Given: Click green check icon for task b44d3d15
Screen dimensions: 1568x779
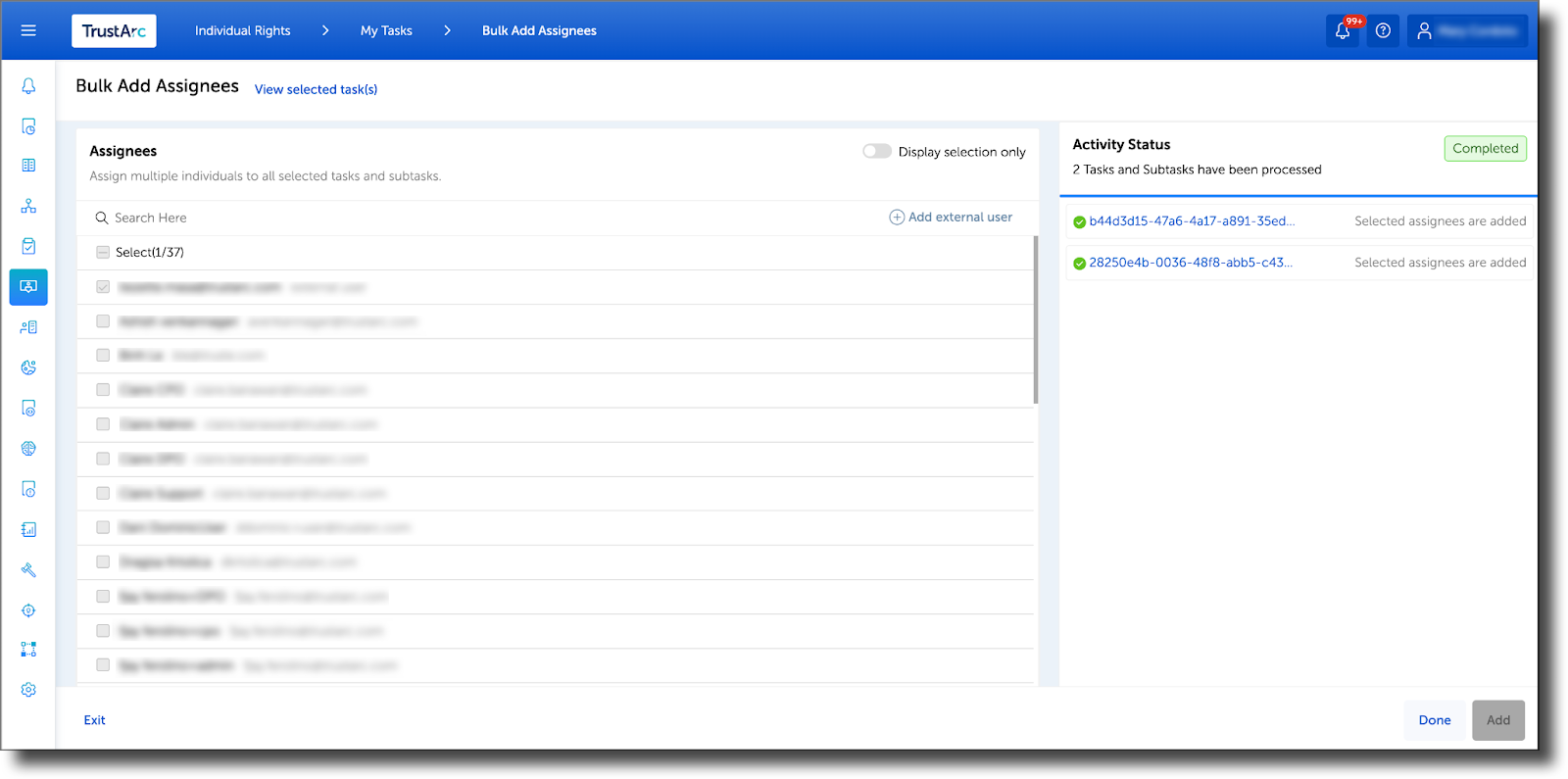Looking at the screenshot, I should coord(1079,221).
